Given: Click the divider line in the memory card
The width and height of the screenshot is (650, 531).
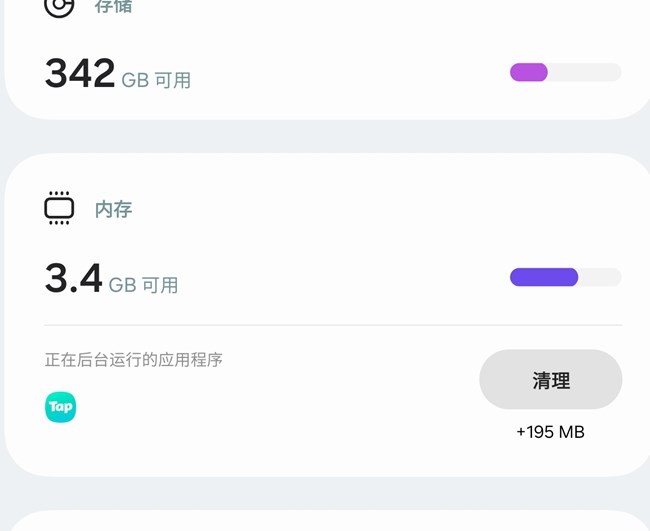Looking at the screenshot, I should click(333, 325).
